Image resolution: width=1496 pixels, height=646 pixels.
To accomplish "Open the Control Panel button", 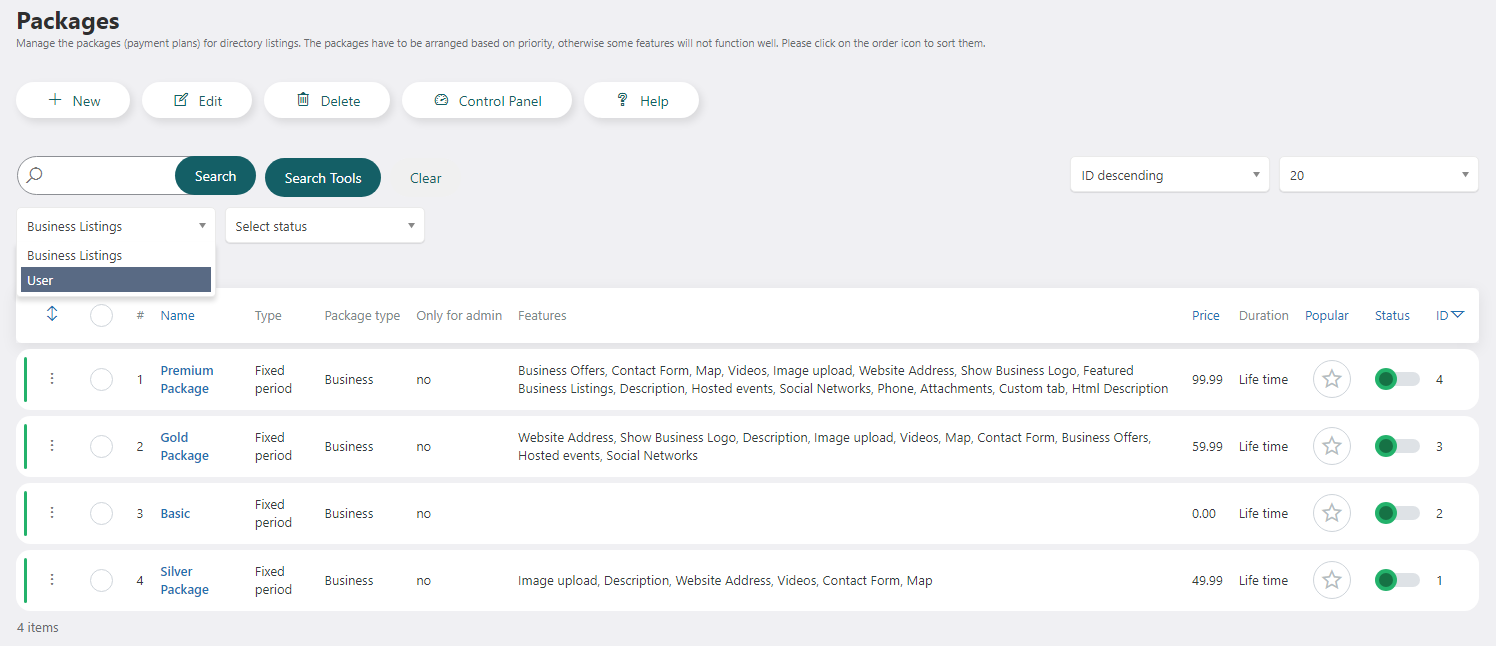I will click(x=487, y=101).
